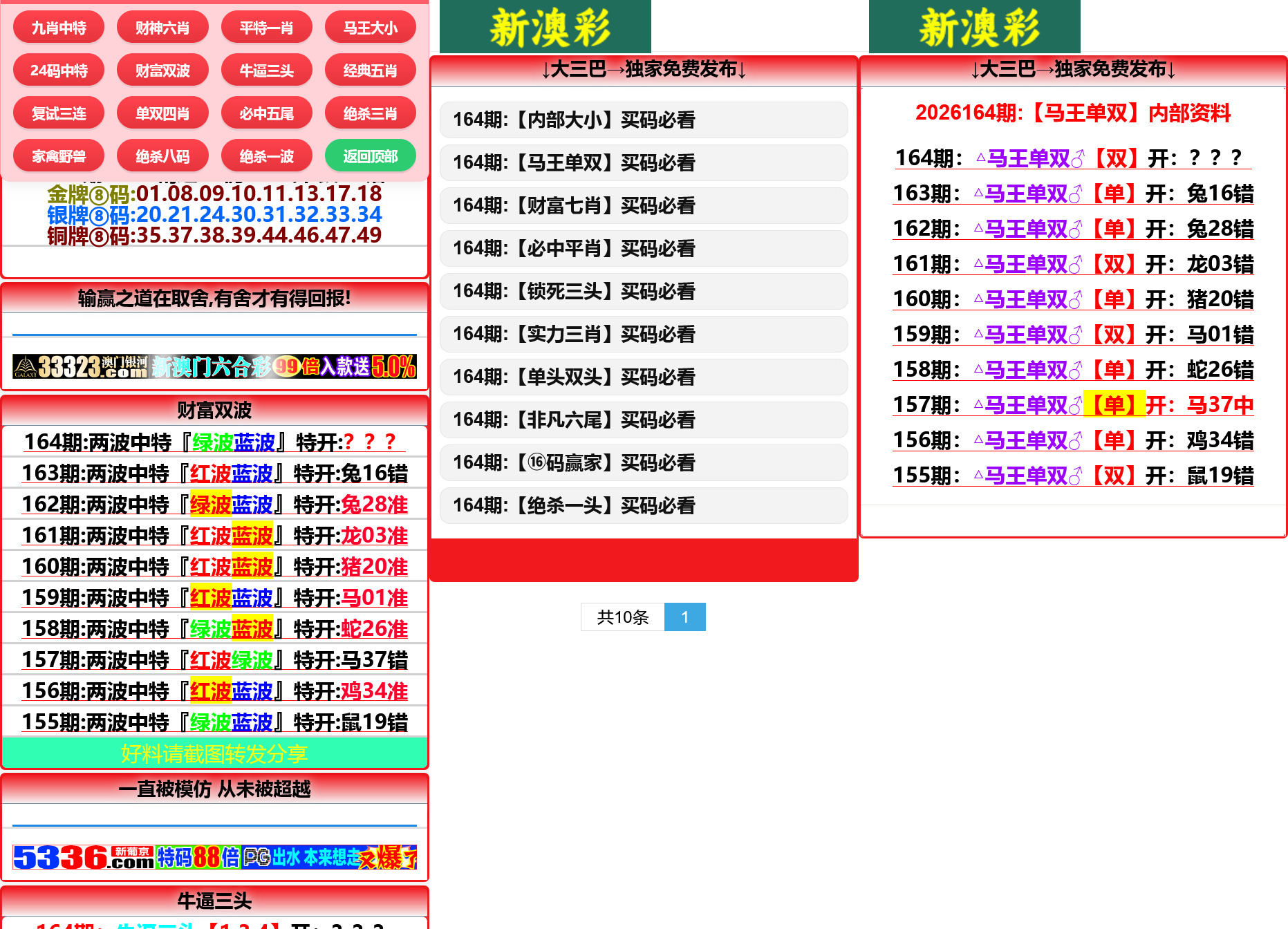Click the 5336.com 特码88倍 banner ad
This screenshot has height=929, width=1288.
(214, 857)
